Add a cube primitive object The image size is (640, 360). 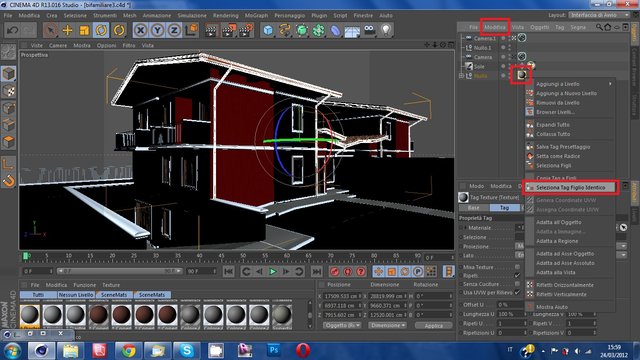point(268,30)
